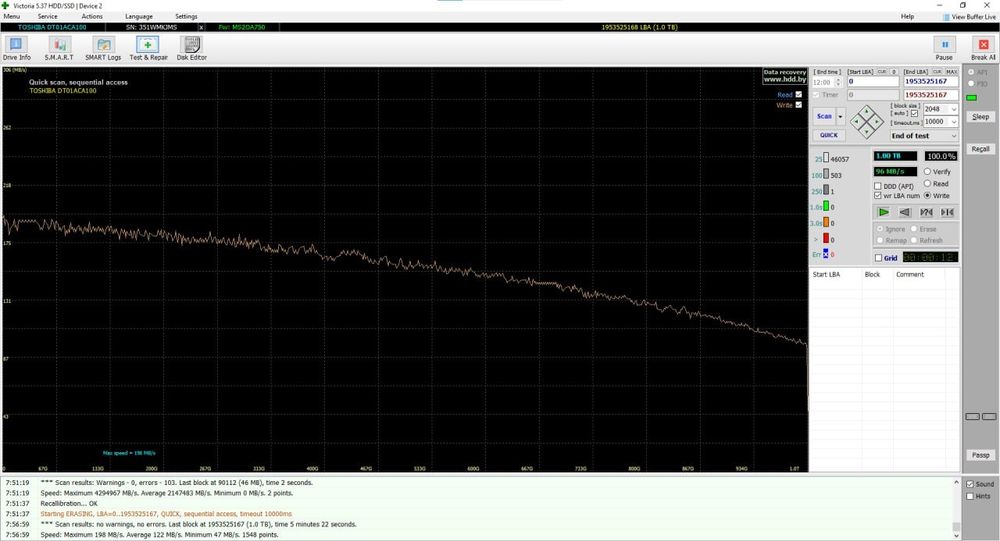Viewport: 1000px width, 541px height.
Task: Open the Actions menu
Action: coord(92,17)
